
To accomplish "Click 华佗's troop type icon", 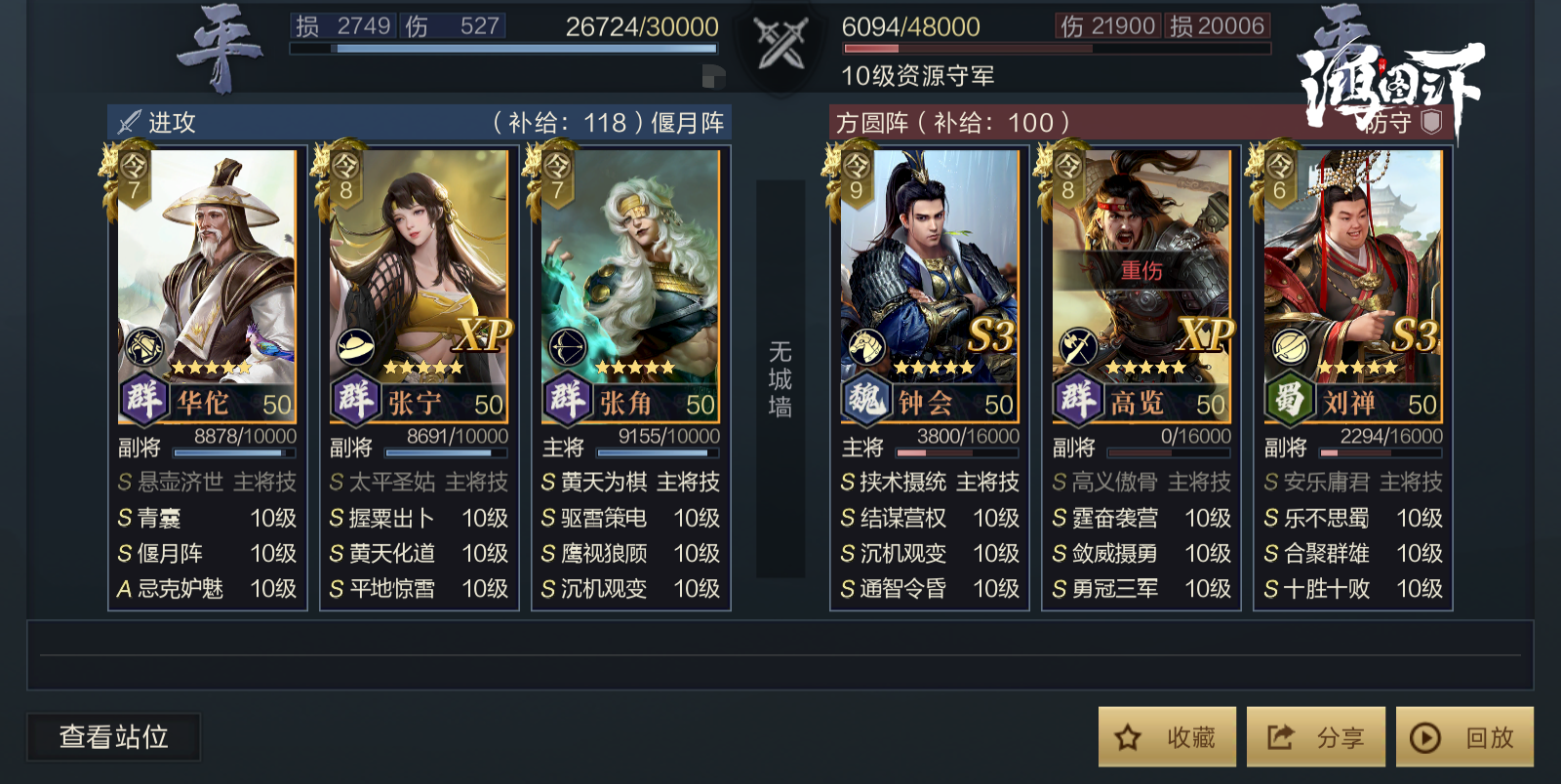I will coord(143,346).
